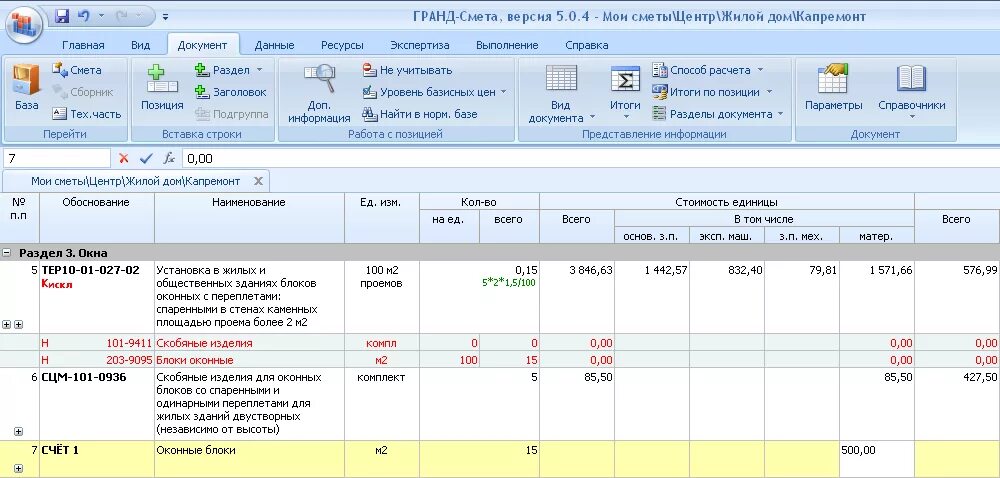
Task: Cancel formula edit with red X
Action: [x=124, y=158]
